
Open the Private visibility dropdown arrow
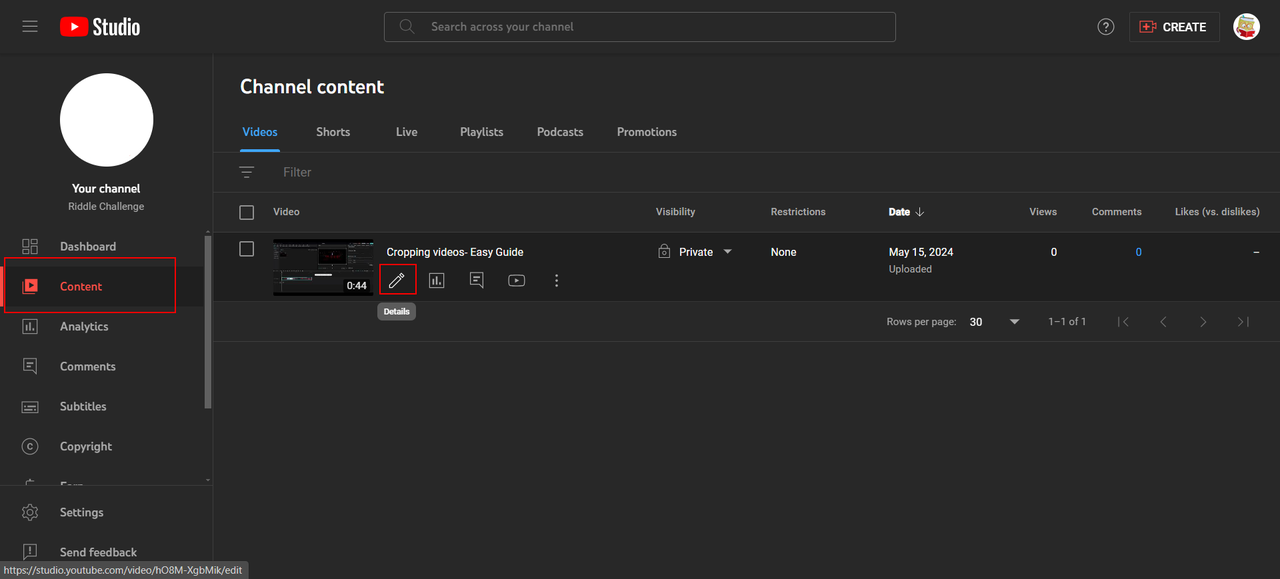click(728, 252)
